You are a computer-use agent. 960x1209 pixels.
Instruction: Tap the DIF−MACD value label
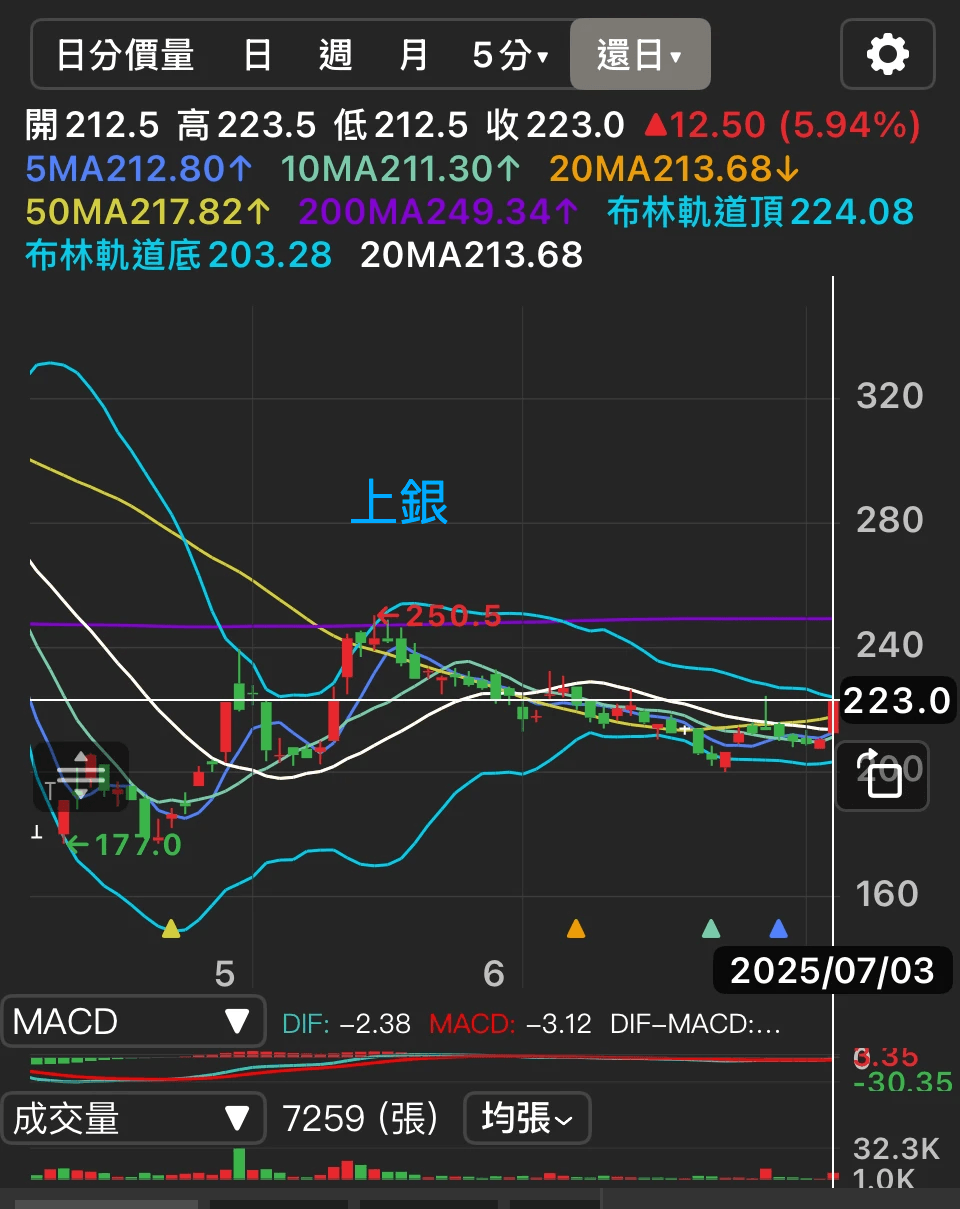click(x=695, y=1024)
